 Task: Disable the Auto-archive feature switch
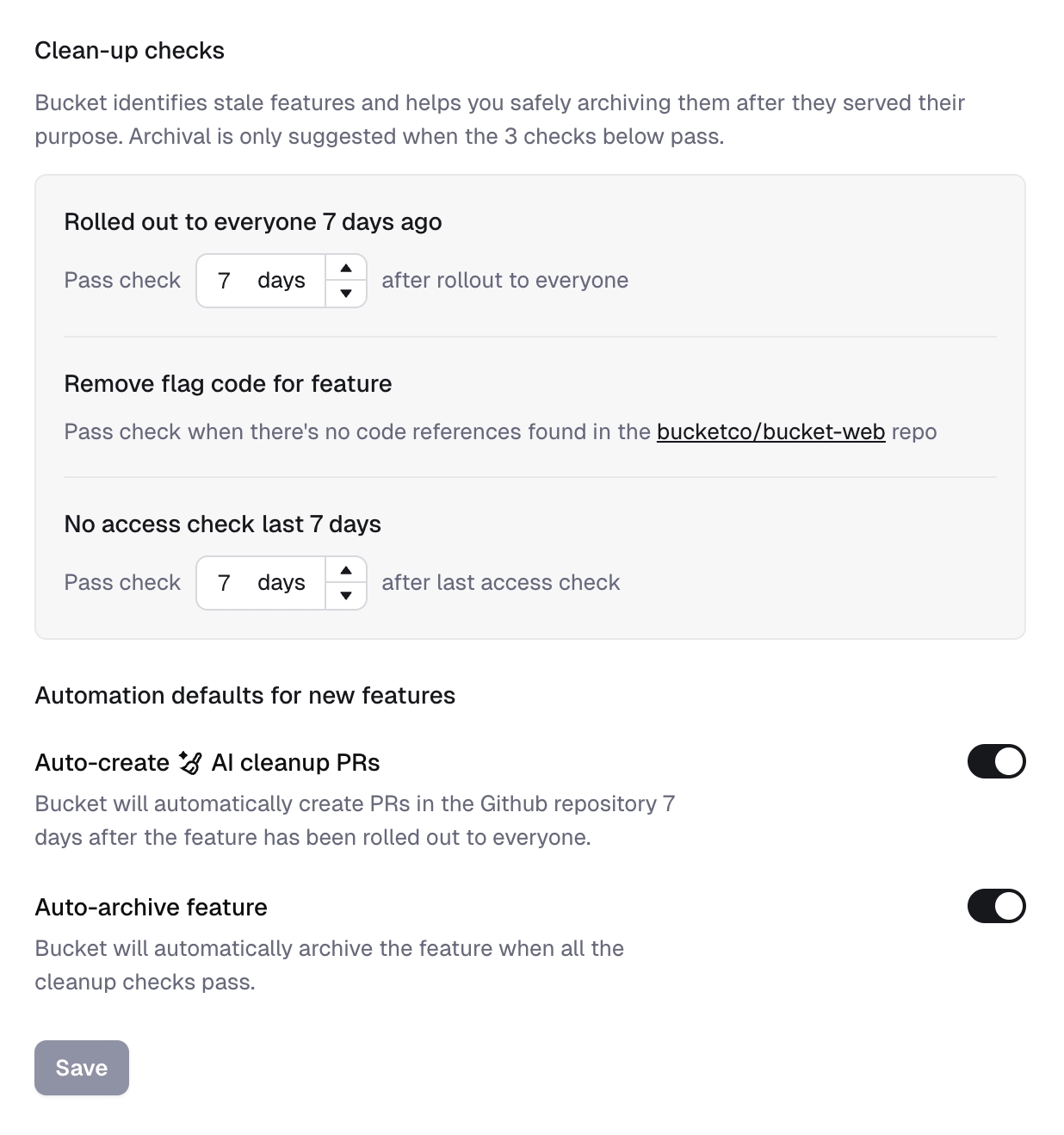(x=996, y=906)
